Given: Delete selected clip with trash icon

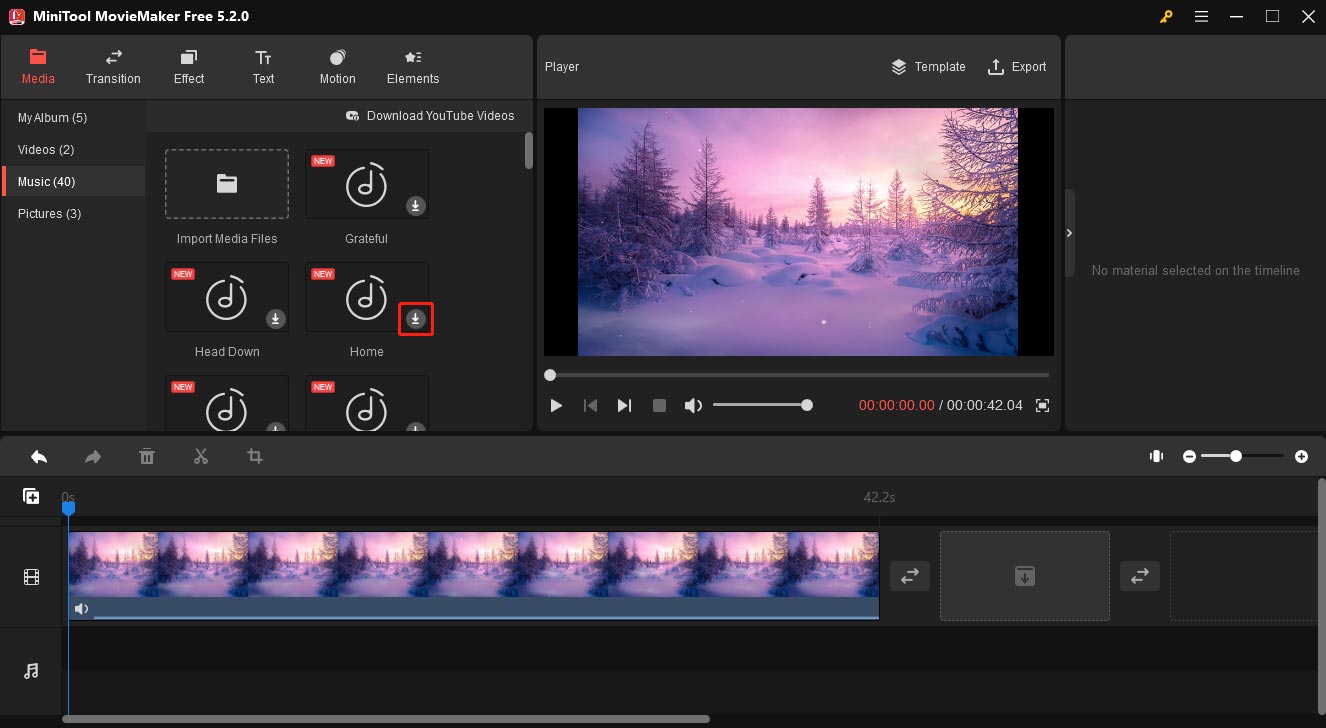Looking at the screenshot, I should 147,456.
